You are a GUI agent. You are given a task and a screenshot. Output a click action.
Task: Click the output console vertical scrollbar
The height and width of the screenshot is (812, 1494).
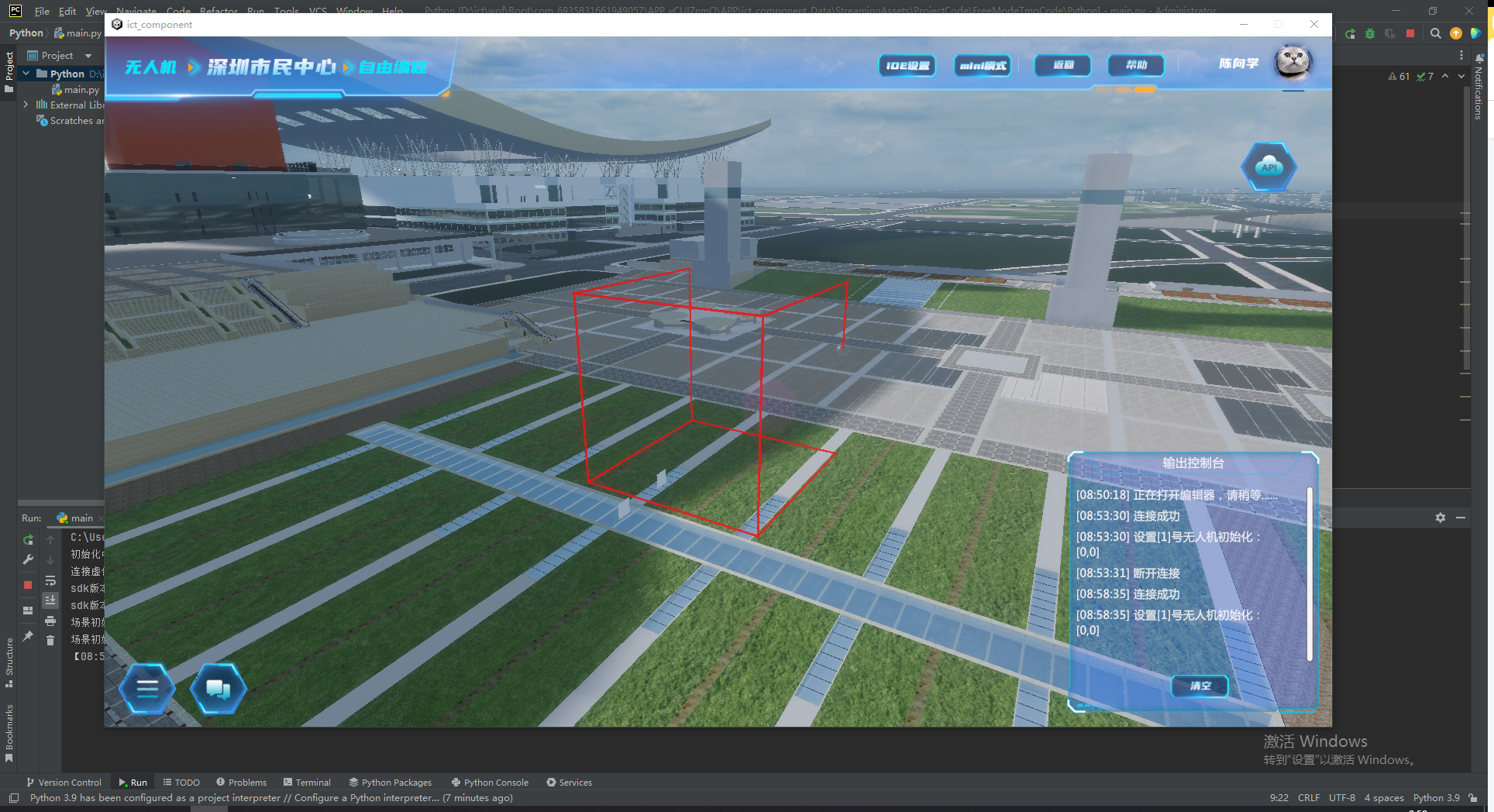click(x=1310, y=573)
